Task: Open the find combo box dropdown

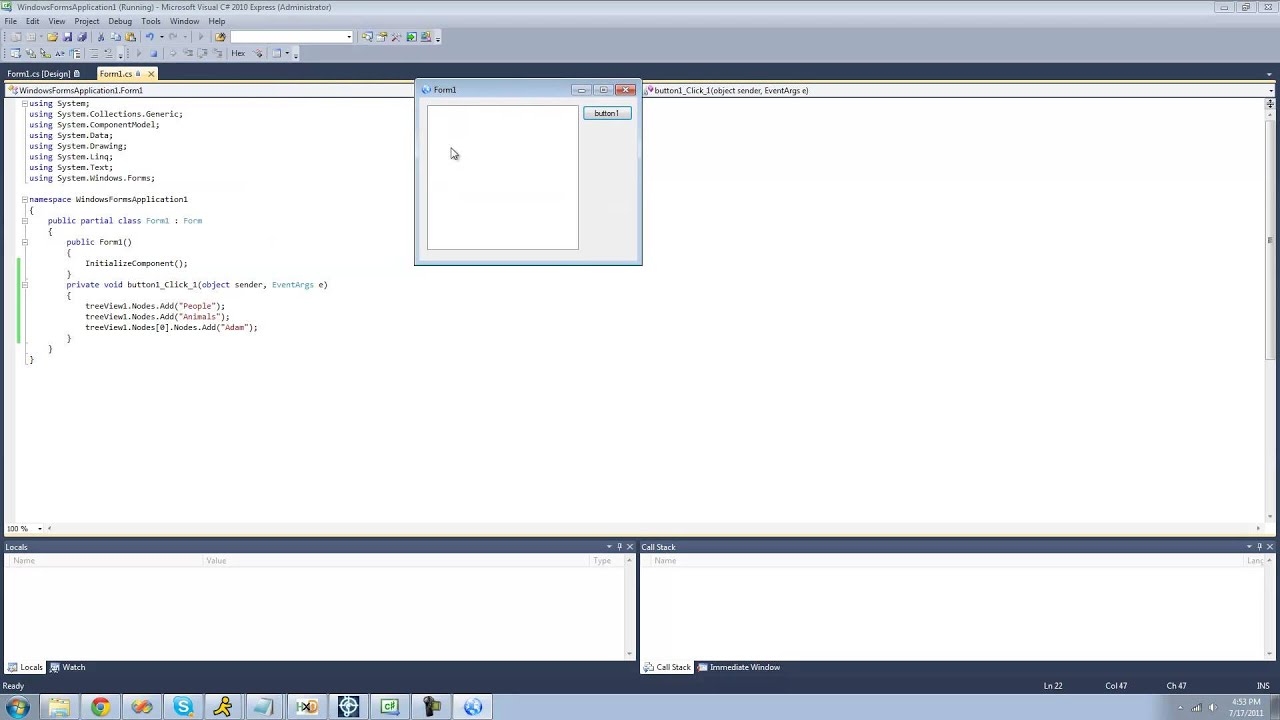Action: [x=349, y=37]
